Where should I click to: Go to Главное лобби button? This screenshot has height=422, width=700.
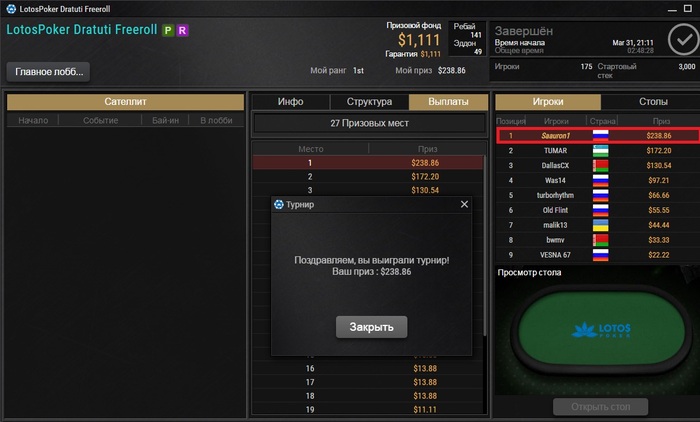tap(48, 72)
